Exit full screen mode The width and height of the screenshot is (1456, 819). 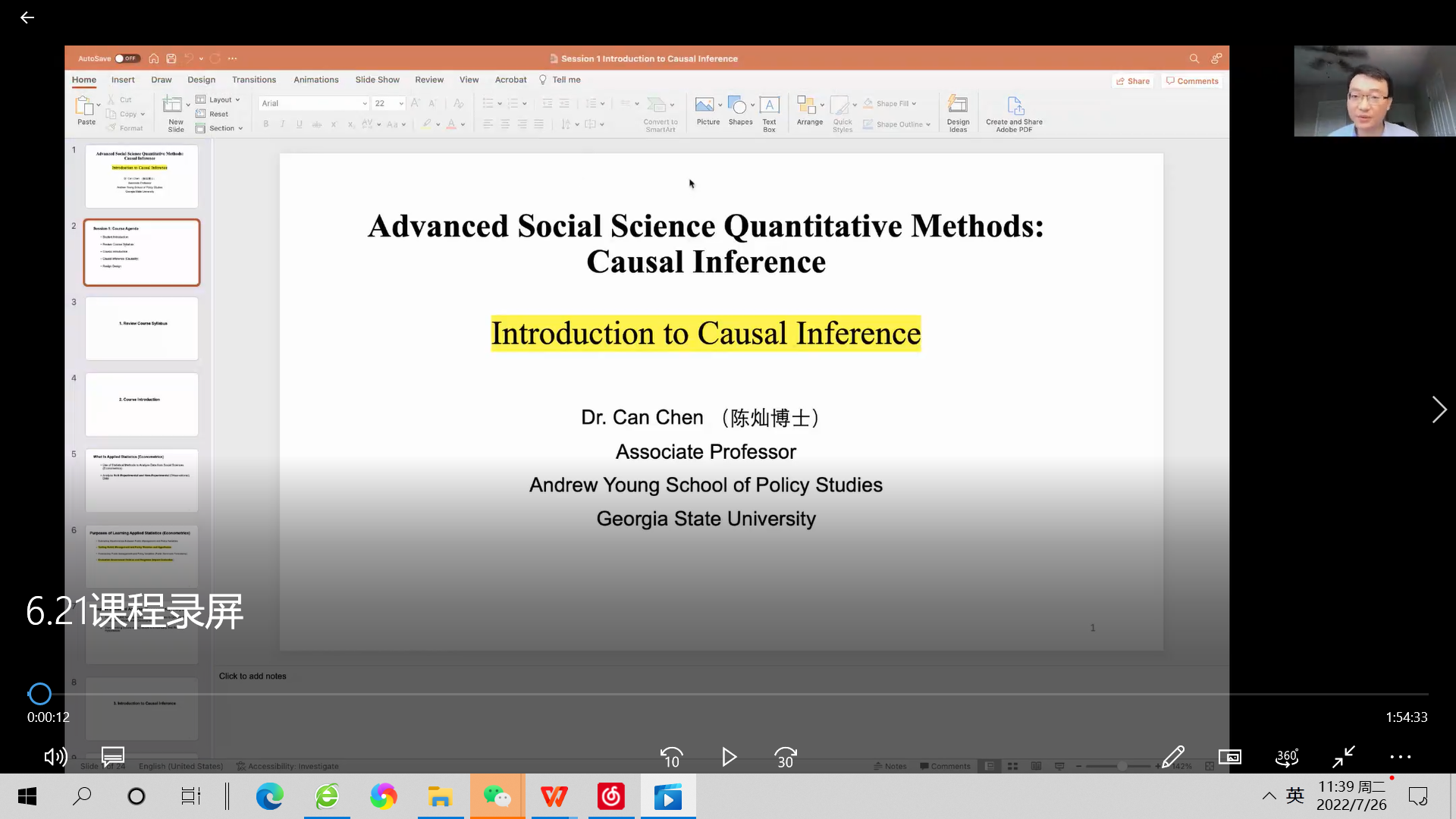click(1344, 757)
